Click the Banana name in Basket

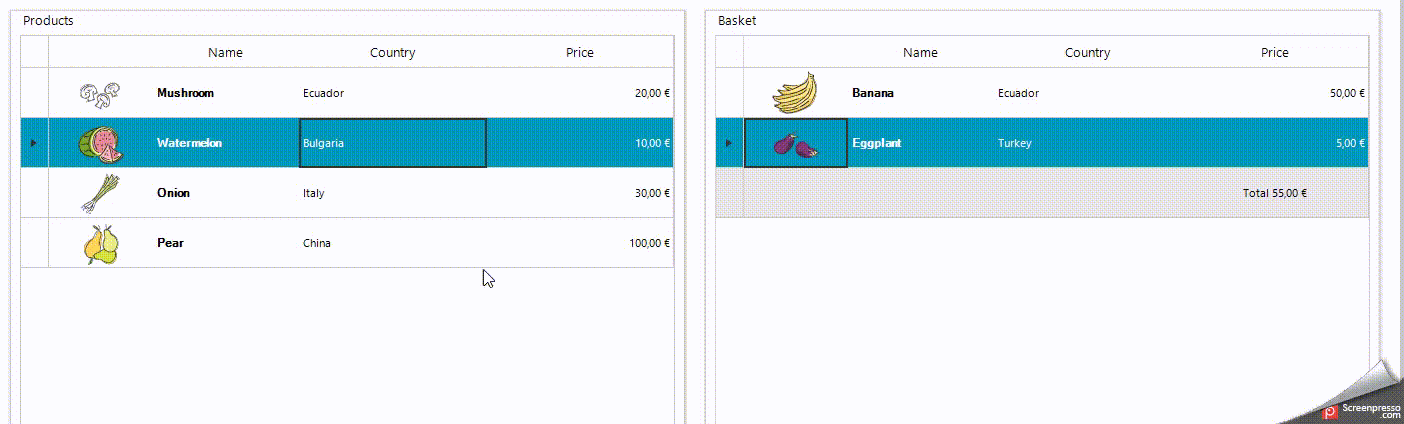873,93
